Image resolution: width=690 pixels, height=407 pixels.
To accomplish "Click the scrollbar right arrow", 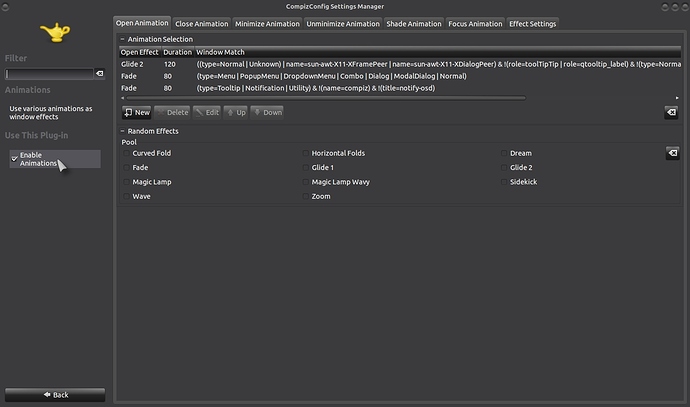I will coord(677,98).
